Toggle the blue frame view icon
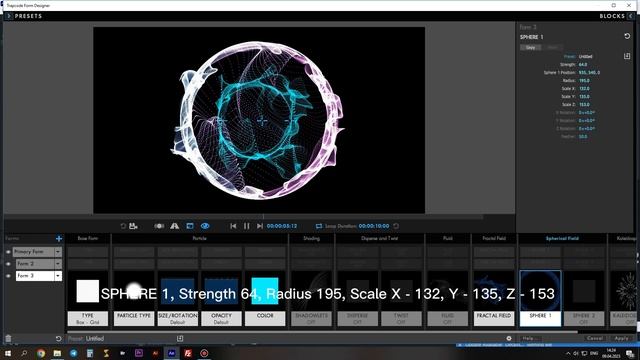 coord(190,226)
